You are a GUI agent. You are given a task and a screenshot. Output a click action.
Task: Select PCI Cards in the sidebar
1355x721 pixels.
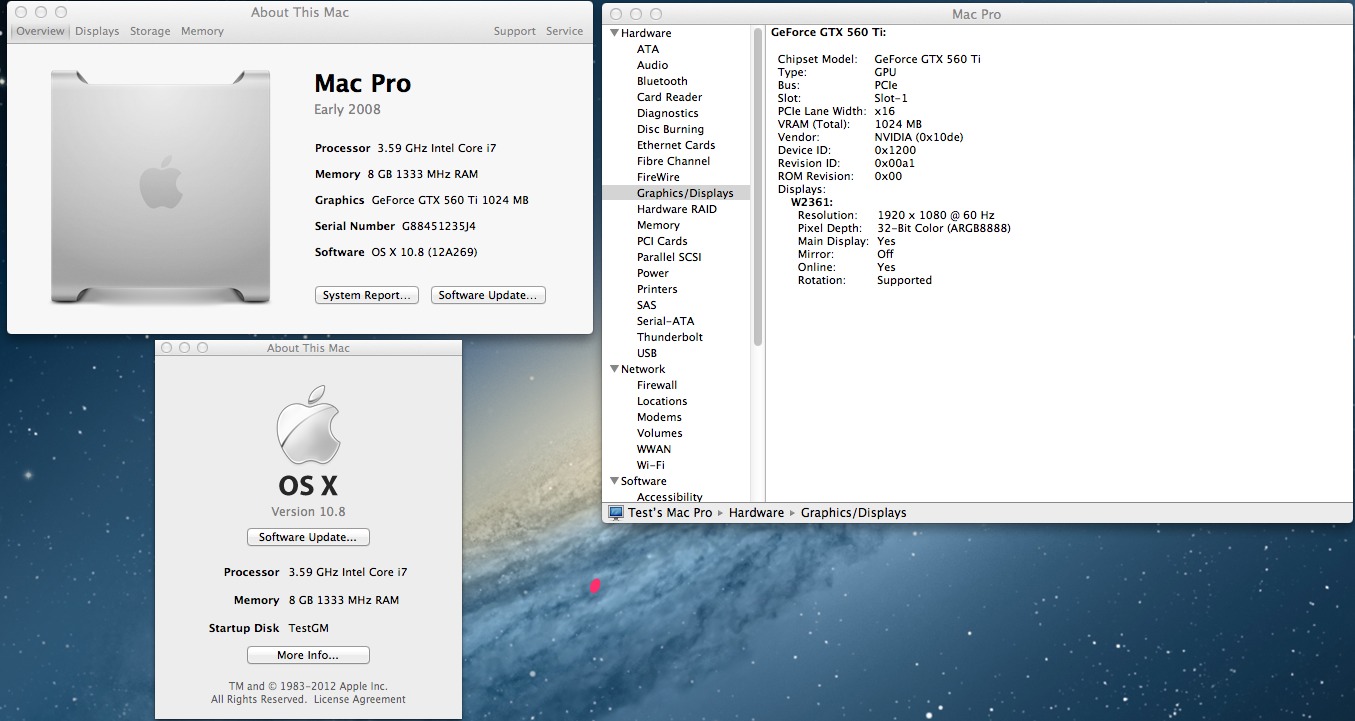[662, 241]
